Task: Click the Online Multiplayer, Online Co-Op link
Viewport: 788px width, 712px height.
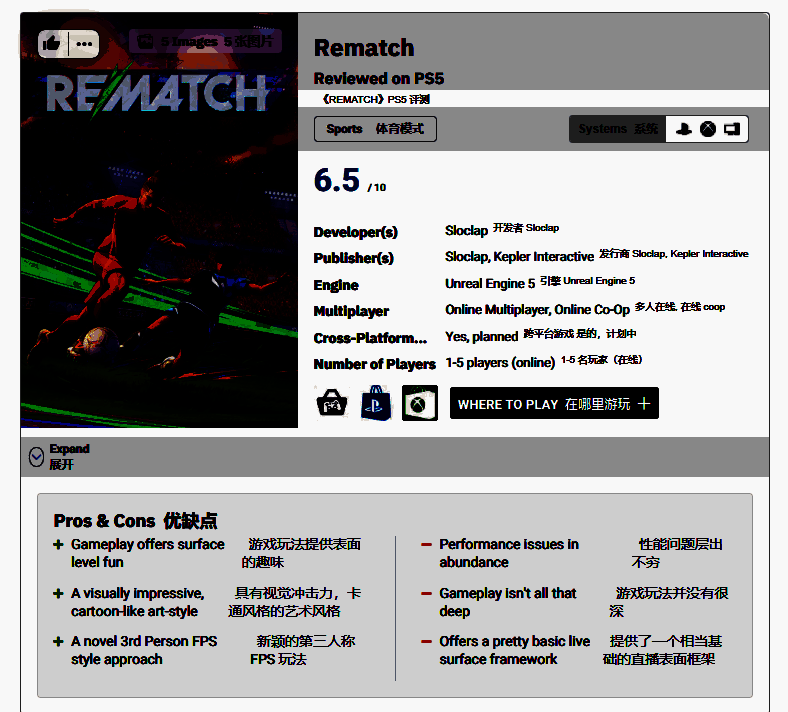Action: [537, 310]
